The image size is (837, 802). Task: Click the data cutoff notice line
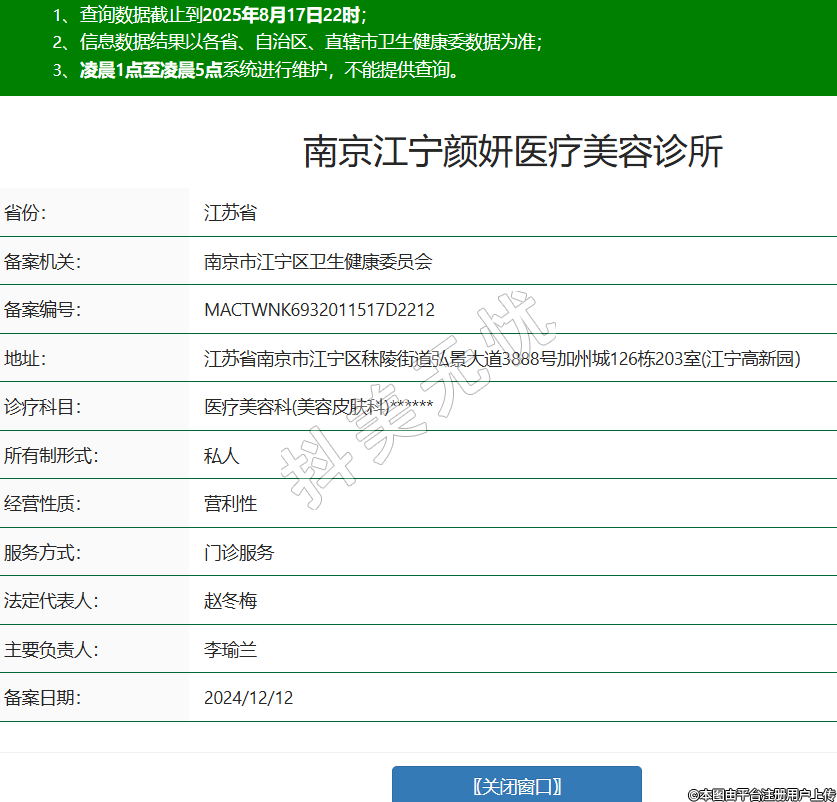click(210, 15)
